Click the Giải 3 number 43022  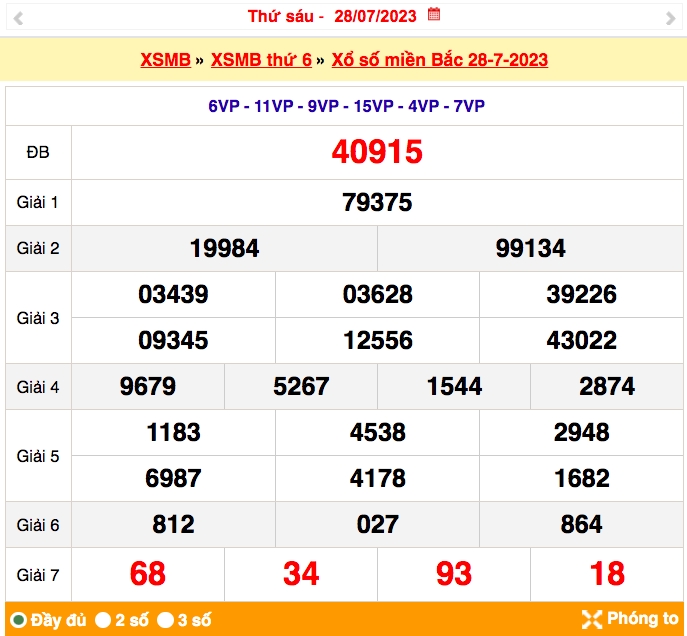coord(581,340)
